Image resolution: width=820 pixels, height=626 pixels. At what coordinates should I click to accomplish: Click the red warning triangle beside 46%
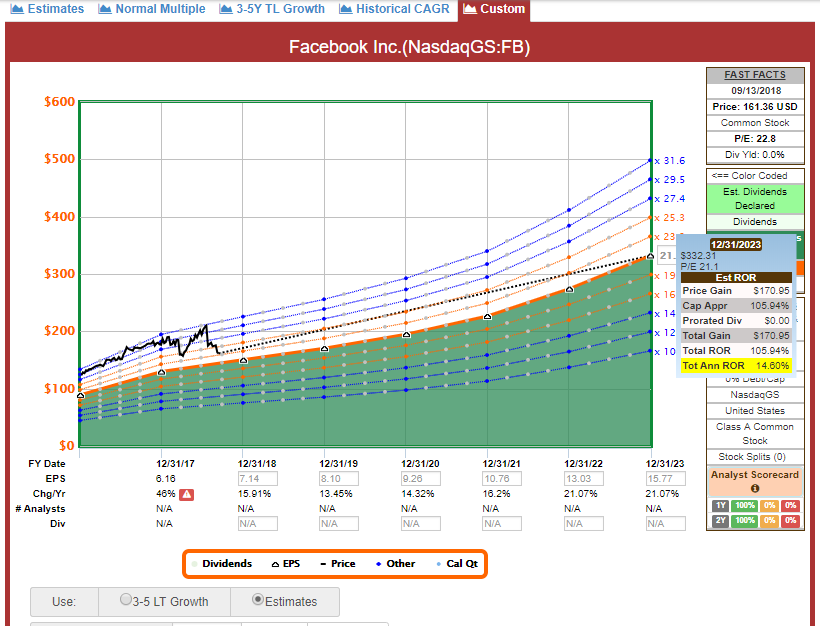tap(186, 494)
